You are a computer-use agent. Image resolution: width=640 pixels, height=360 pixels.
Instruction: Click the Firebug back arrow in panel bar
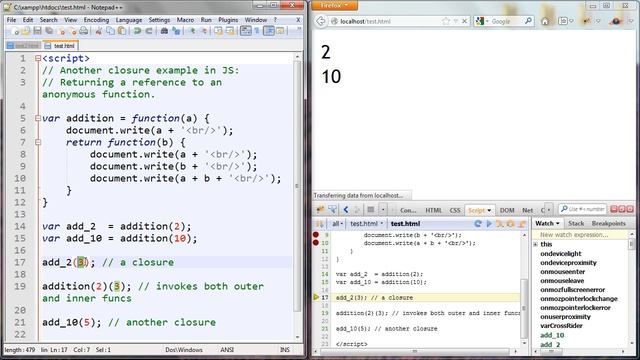(346, 210)
